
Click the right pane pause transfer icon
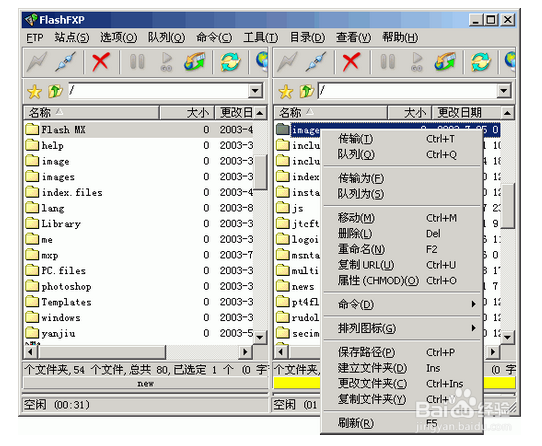point(387,62)
